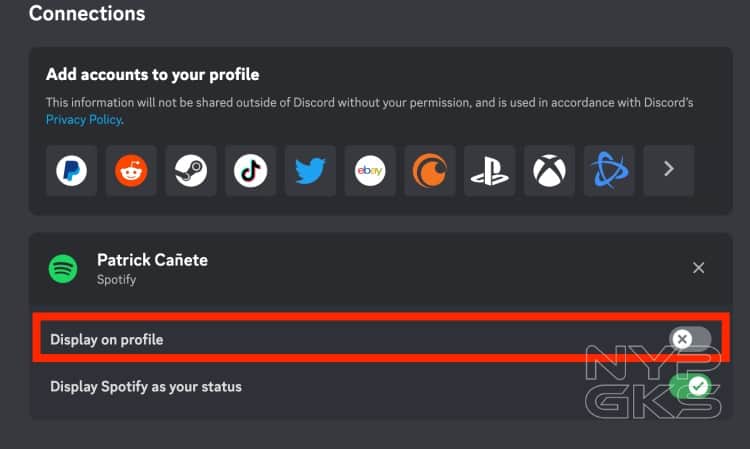Connect an eBay account

(370, 171)
